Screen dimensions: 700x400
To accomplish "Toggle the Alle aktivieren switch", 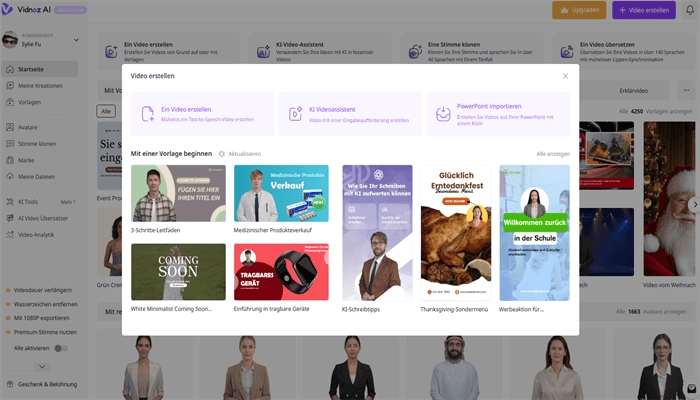I will [61, 347].
